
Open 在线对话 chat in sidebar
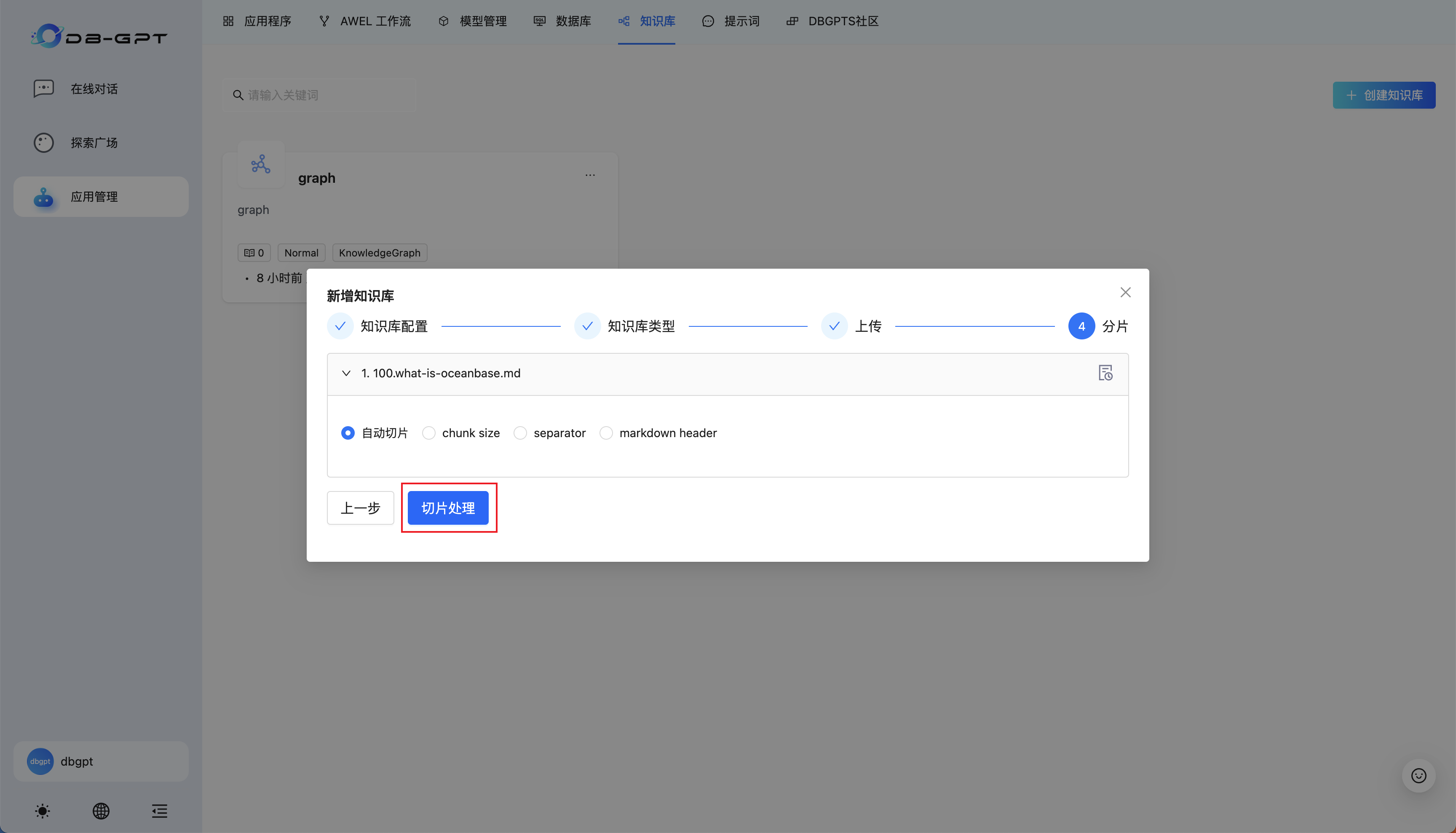click(x=94, y=89)
